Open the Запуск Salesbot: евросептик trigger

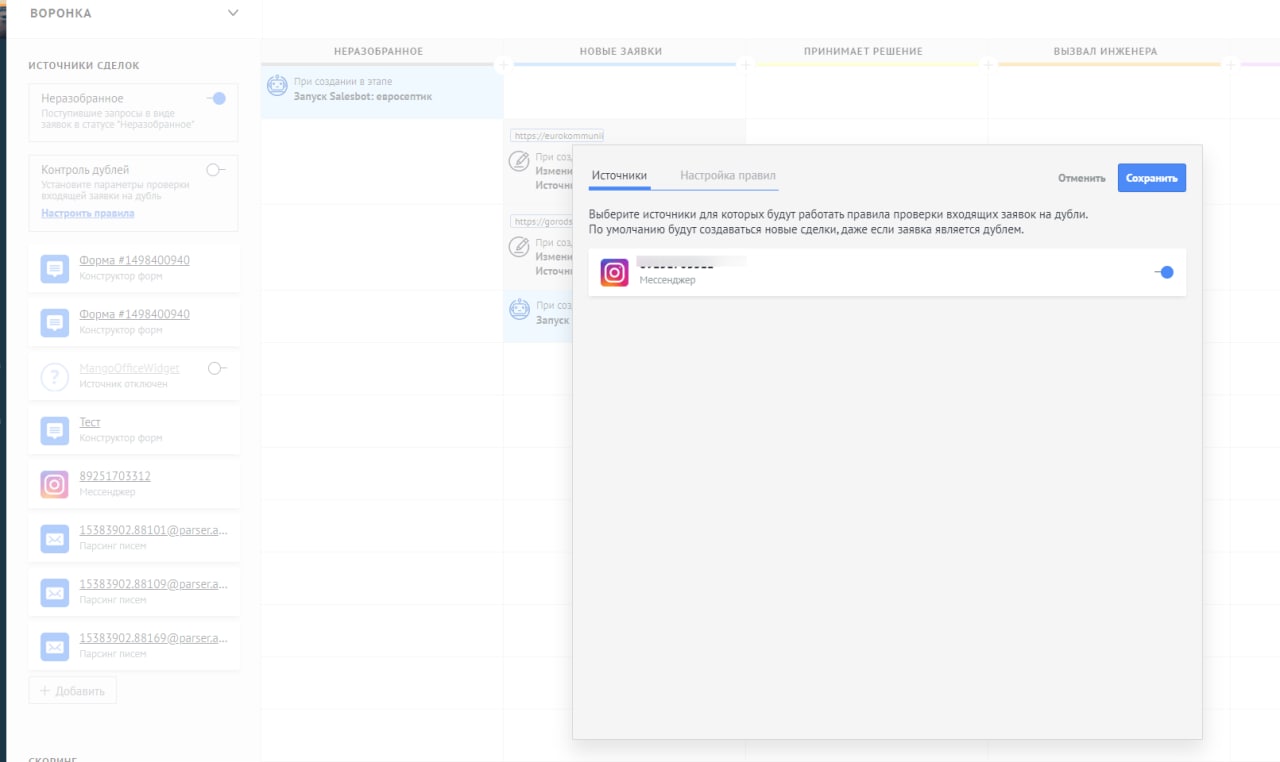coord(363,96)
